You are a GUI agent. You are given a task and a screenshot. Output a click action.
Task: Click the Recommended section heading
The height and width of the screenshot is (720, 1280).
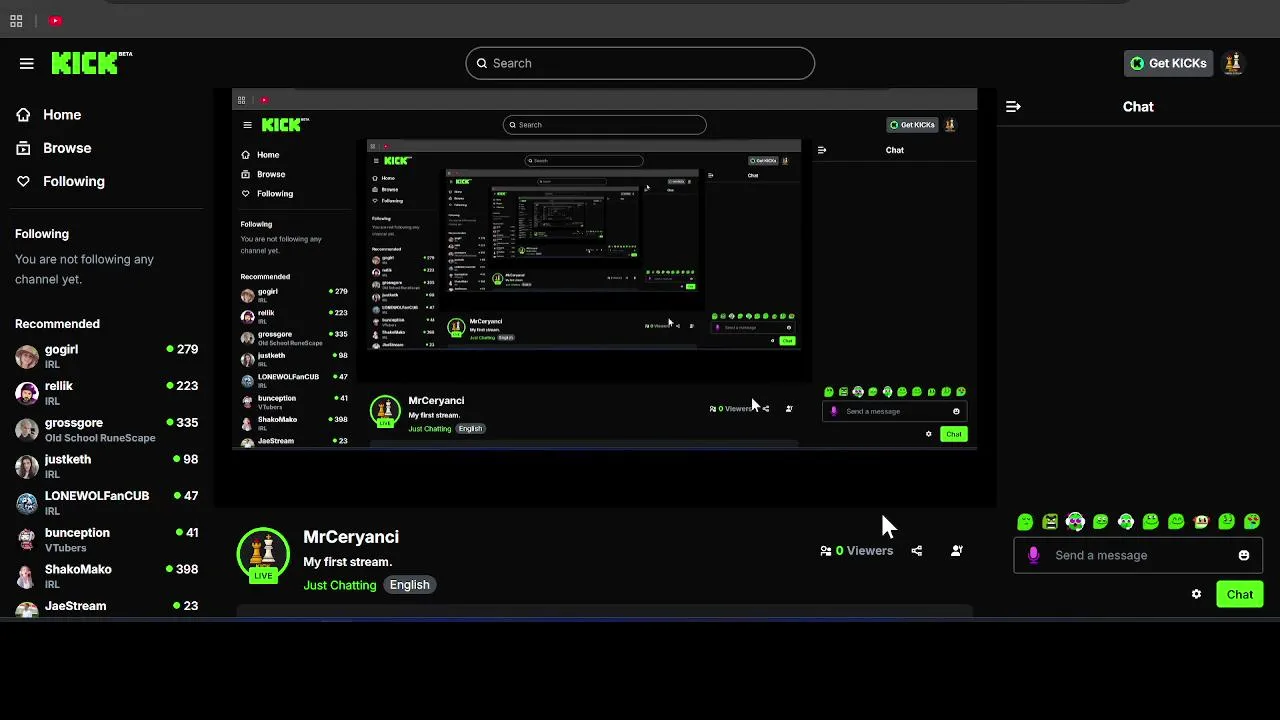(x=57, y=324)
